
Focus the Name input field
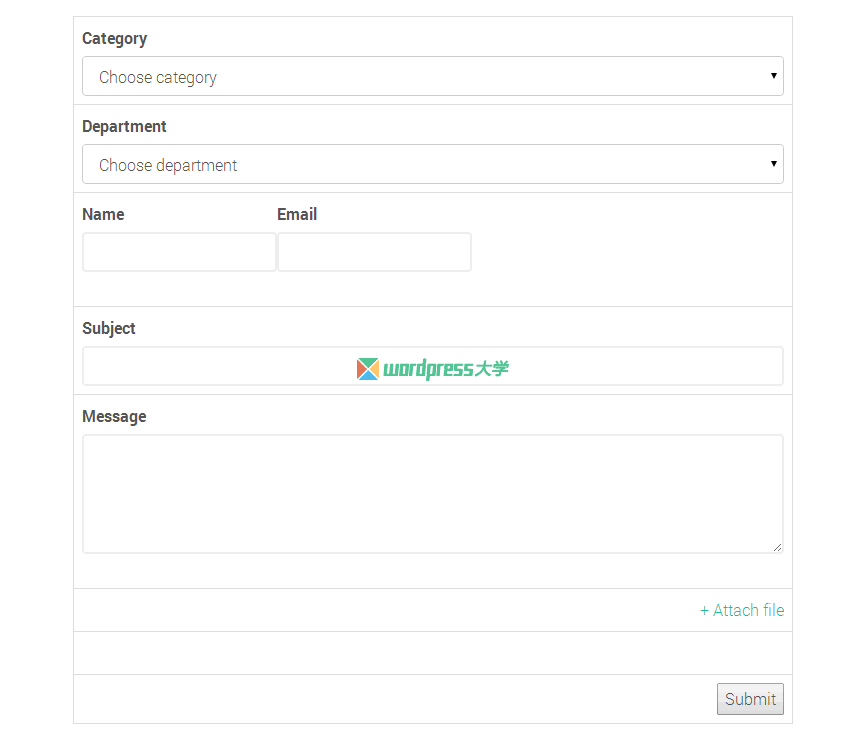click(x=179, y=252)
